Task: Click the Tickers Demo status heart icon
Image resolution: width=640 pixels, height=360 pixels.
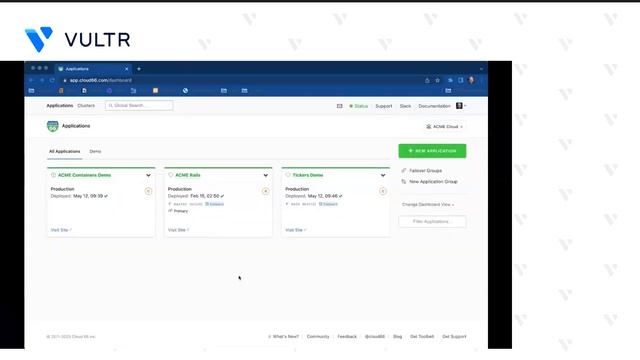Action: point(288,175)
